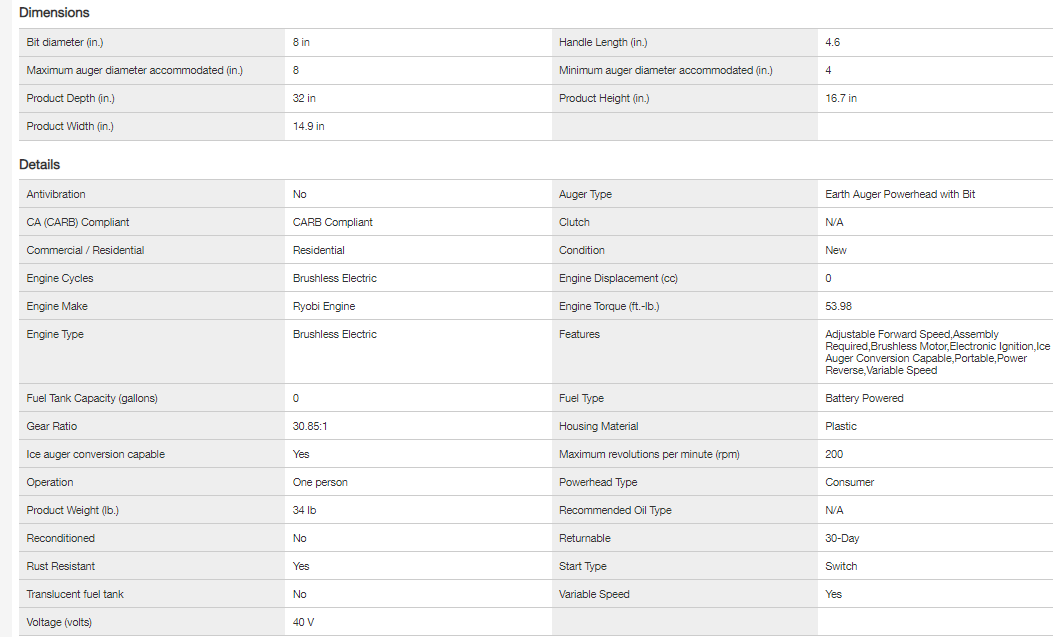The height and width of the screenshot is (637, 1053).
Task: Click the Dimensions section heading
Action: pos(54,13)
